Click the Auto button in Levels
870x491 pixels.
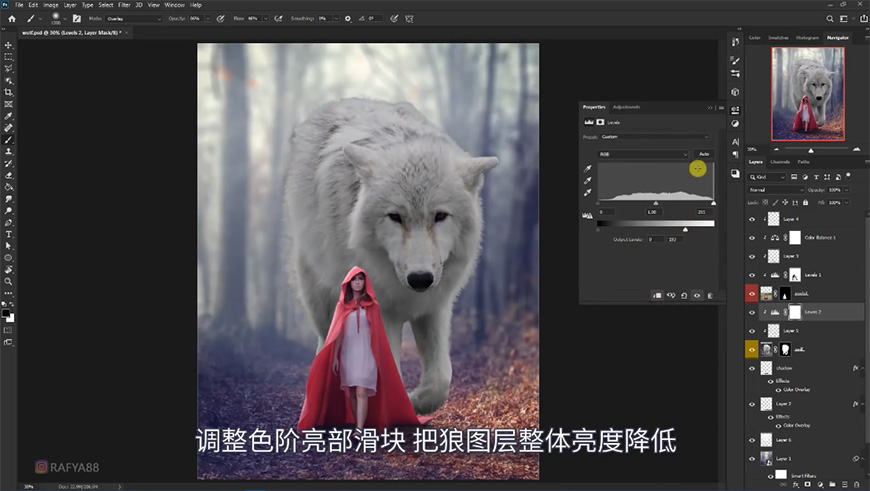(704, 154)
